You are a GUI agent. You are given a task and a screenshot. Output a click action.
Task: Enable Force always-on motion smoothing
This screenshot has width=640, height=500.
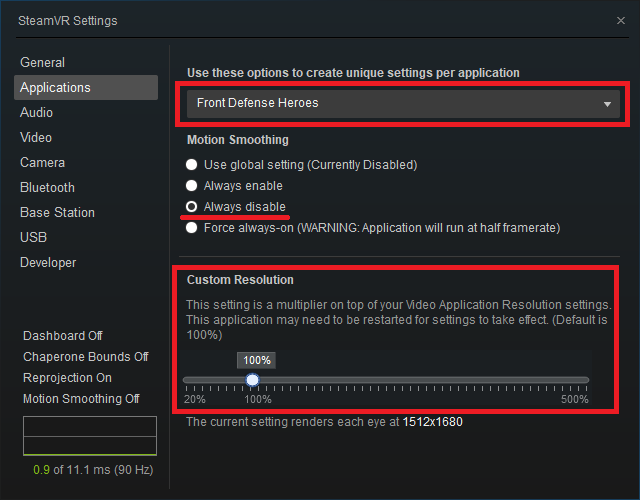coord(192,228)
